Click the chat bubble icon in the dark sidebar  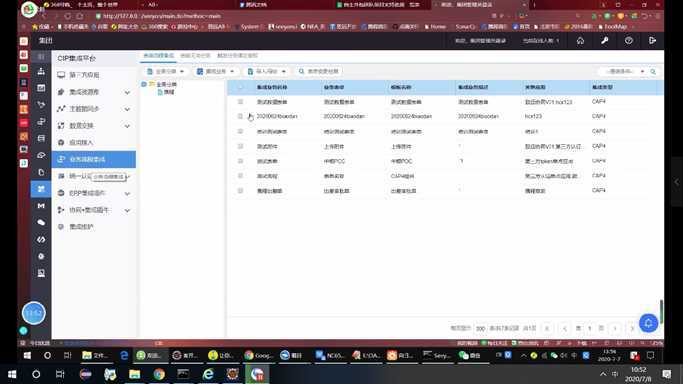pos(41,222)
